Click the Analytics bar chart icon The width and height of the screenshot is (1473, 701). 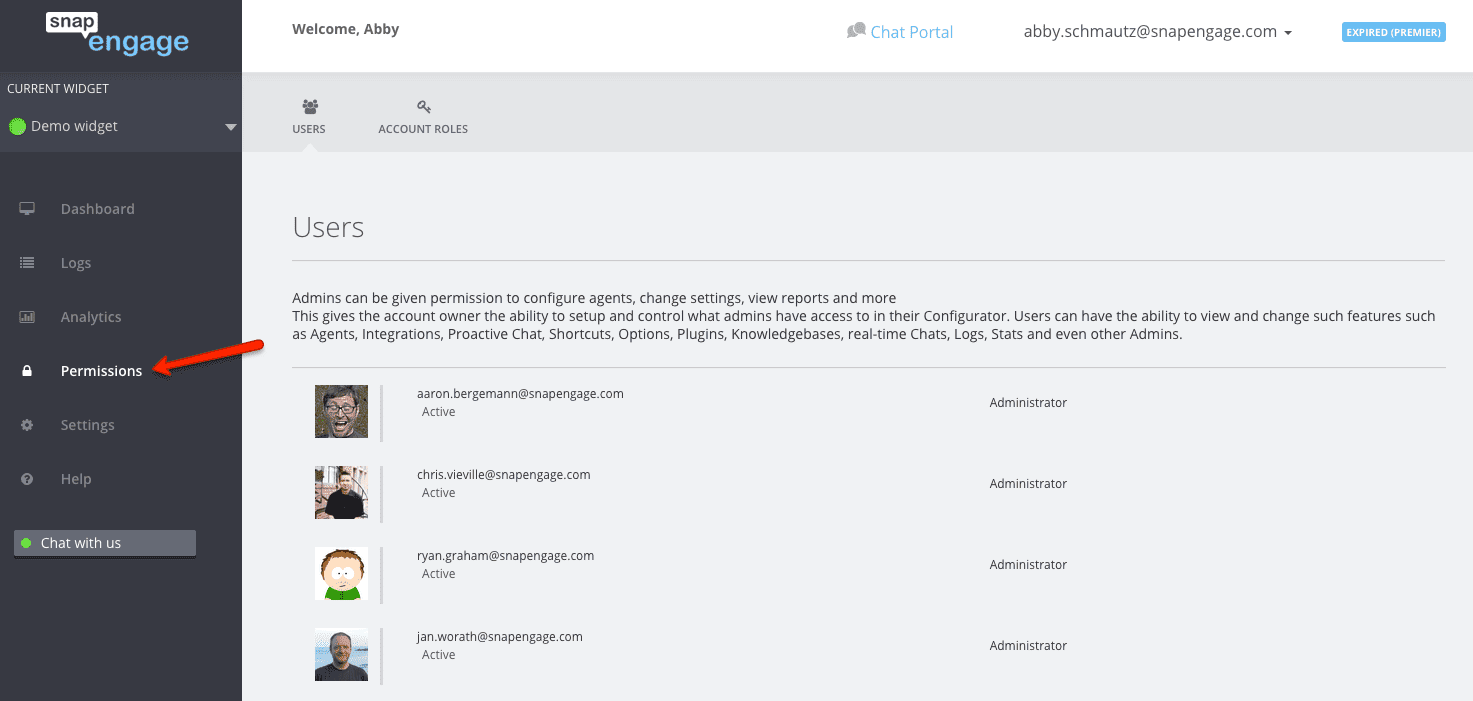click(27, 317)
